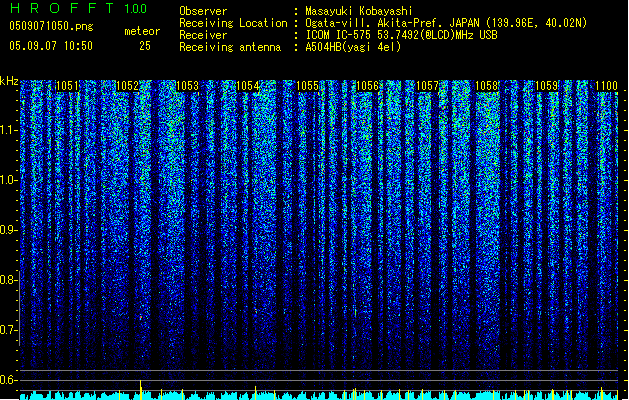This screenshot has height=400, width=629.
Task: Select observer name Masayuki Kobayashi
Action: 359,11
